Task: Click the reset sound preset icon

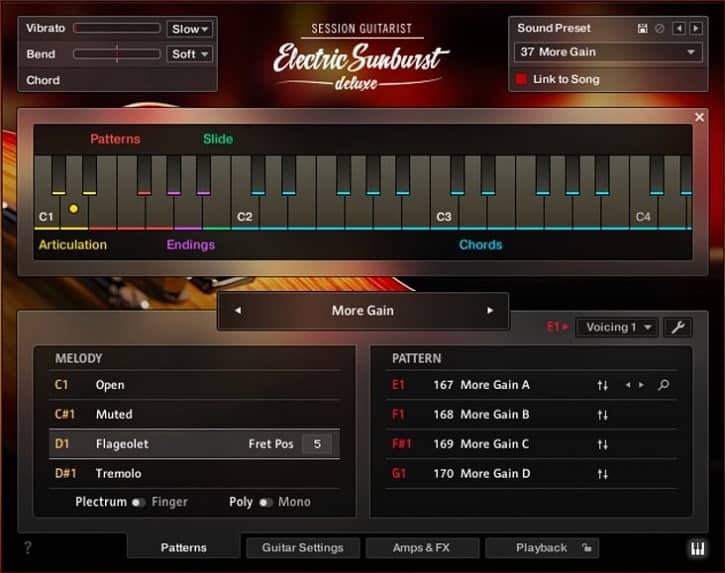Action: (x=659, y=29)
